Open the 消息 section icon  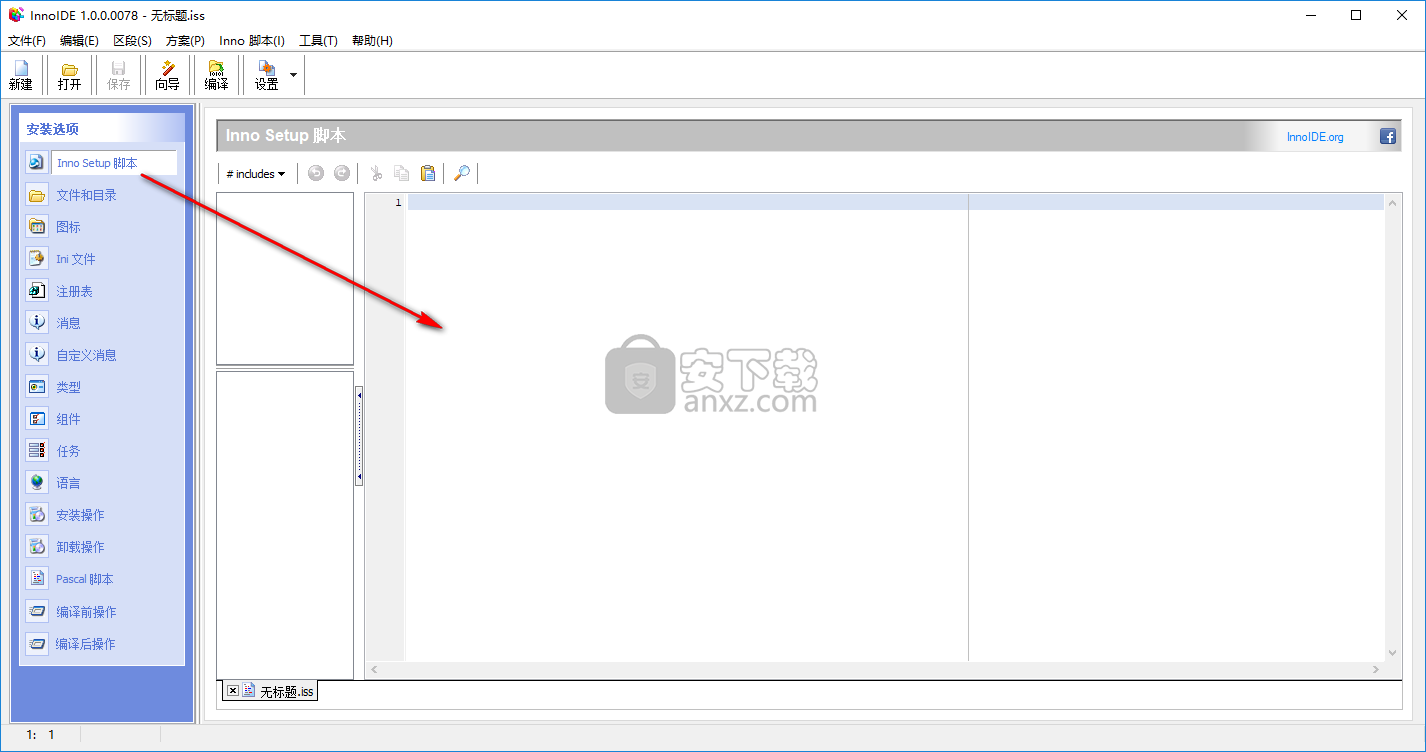[37, 323]
